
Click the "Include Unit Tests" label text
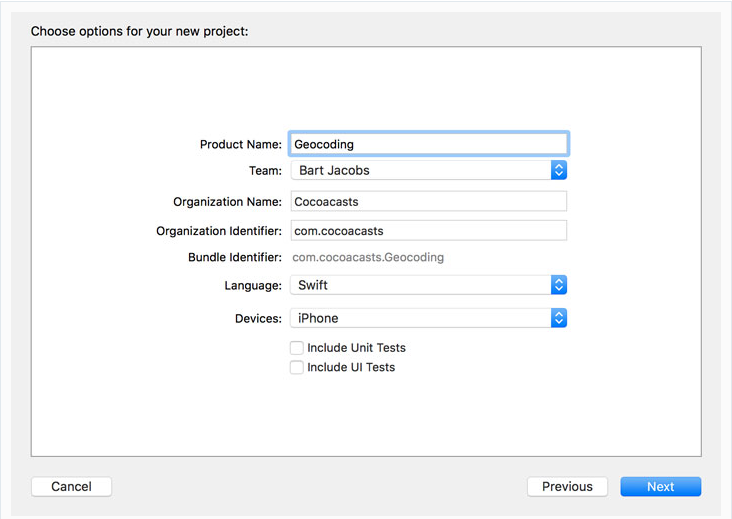[x=356, y=348]
